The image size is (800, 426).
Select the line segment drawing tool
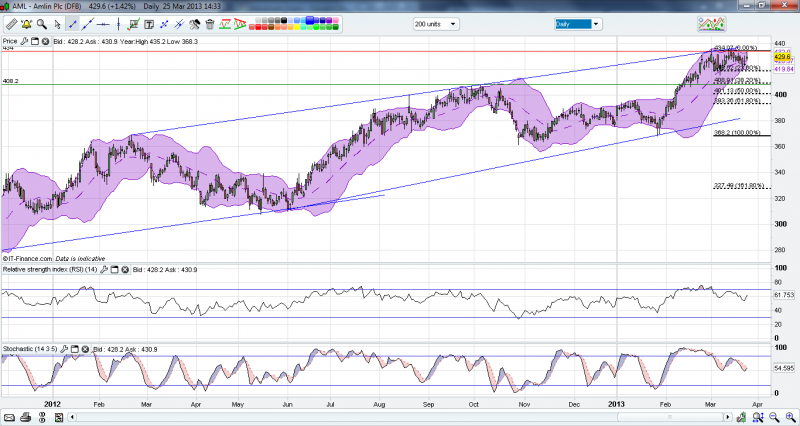[72, 24]
